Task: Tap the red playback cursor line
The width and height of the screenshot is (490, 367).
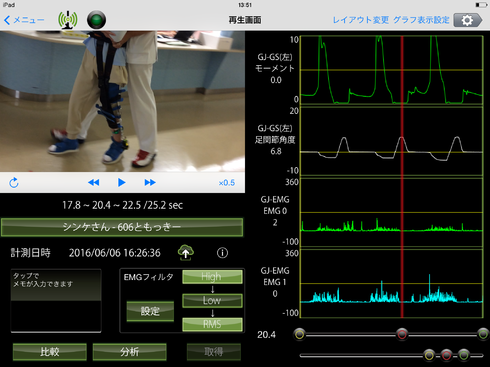Action: coord(402,177)
